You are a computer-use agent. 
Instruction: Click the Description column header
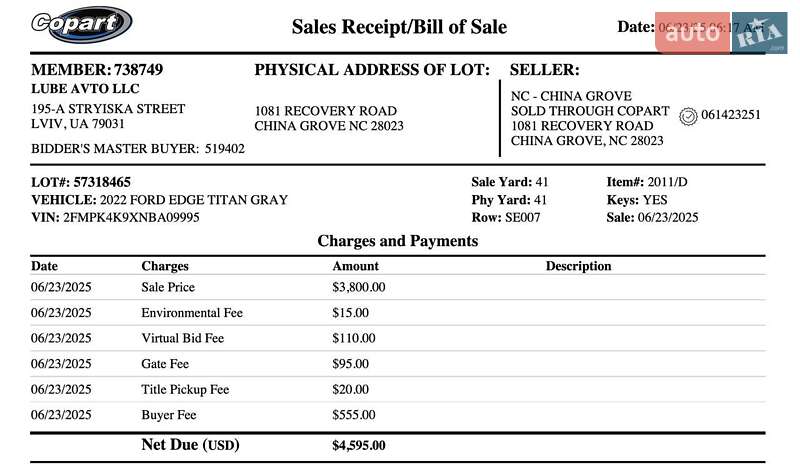pos(578,266)
